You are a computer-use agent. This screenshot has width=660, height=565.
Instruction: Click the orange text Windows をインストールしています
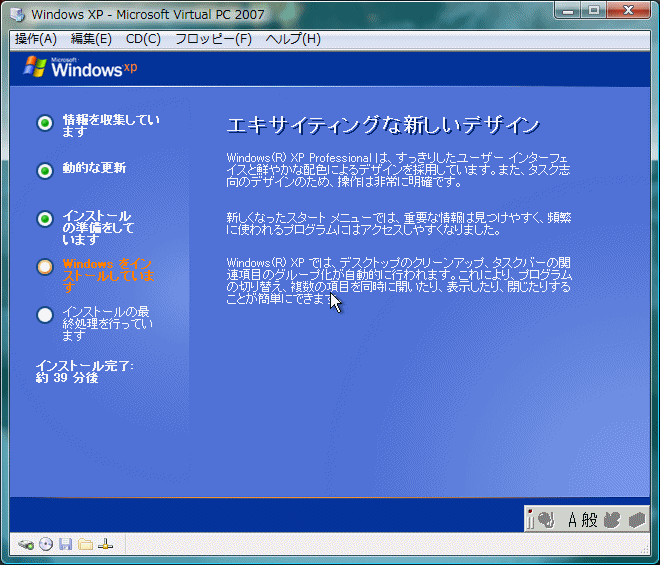click(x=108, y=276)
